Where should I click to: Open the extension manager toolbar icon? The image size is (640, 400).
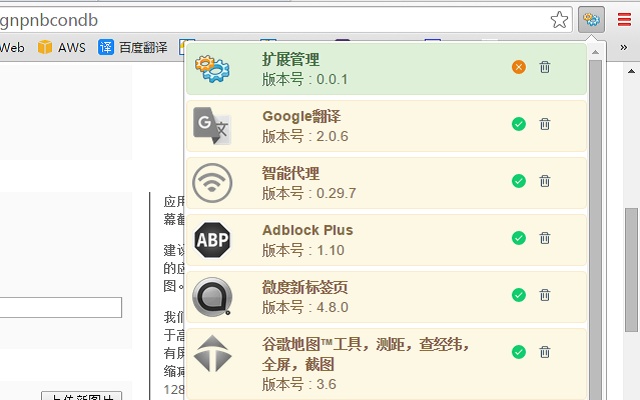(591, 20)
